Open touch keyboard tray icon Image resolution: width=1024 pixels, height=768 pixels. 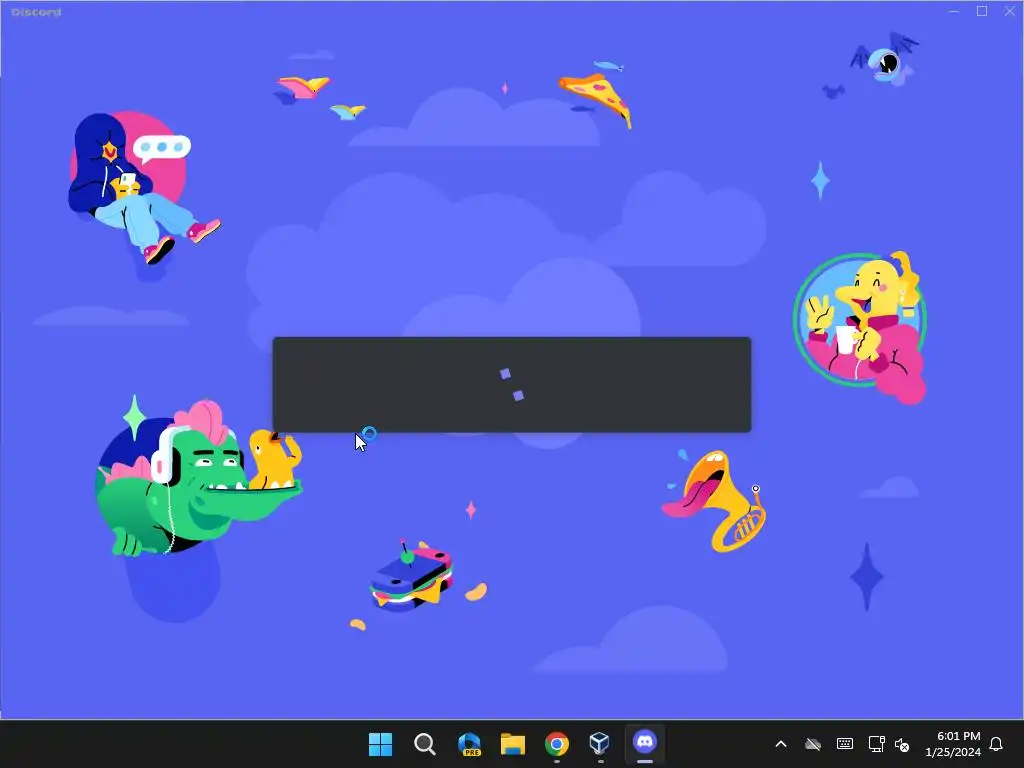844,744
